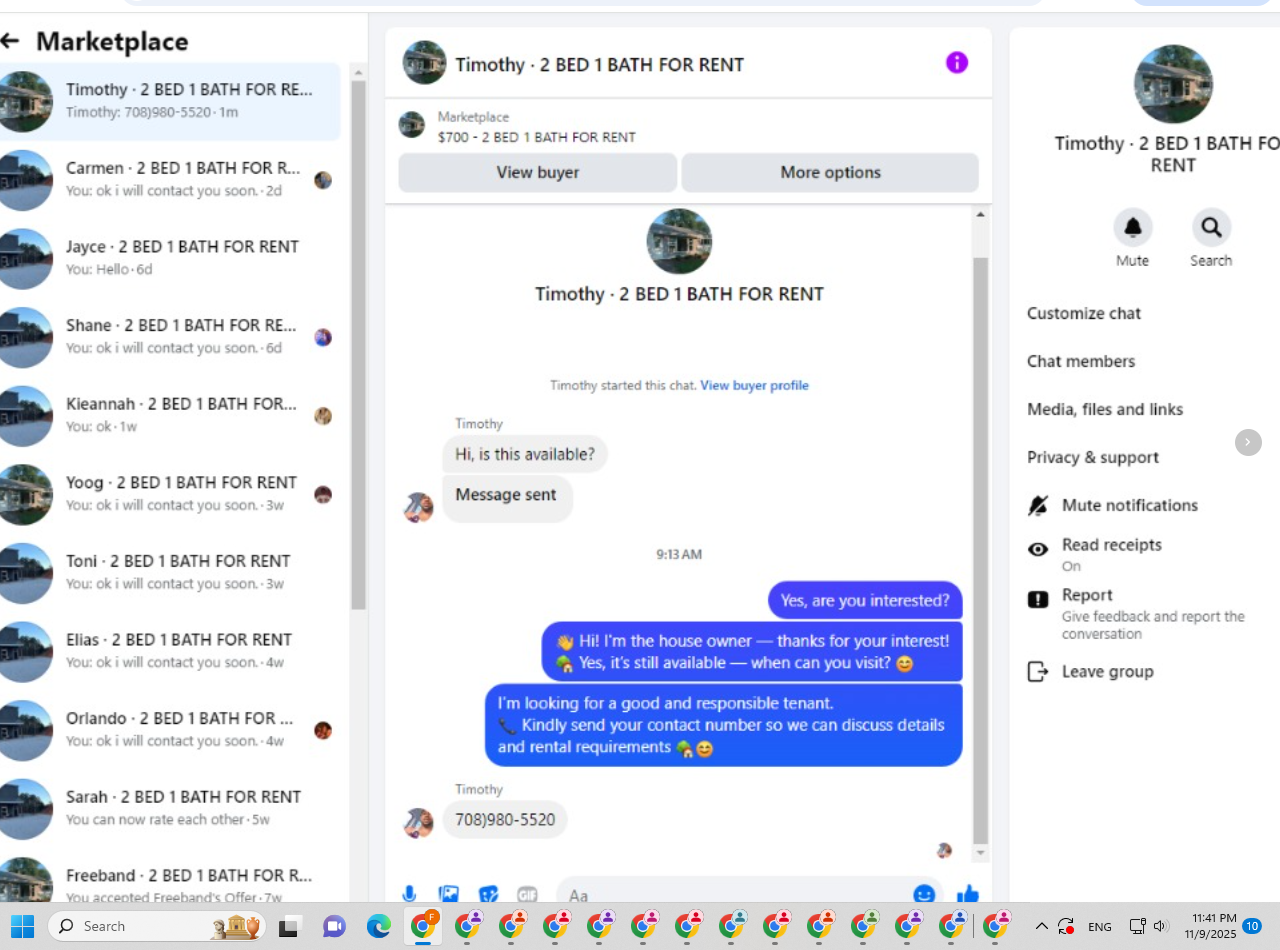
Task: Click Report to give feedback
Action: point(1145,613)
